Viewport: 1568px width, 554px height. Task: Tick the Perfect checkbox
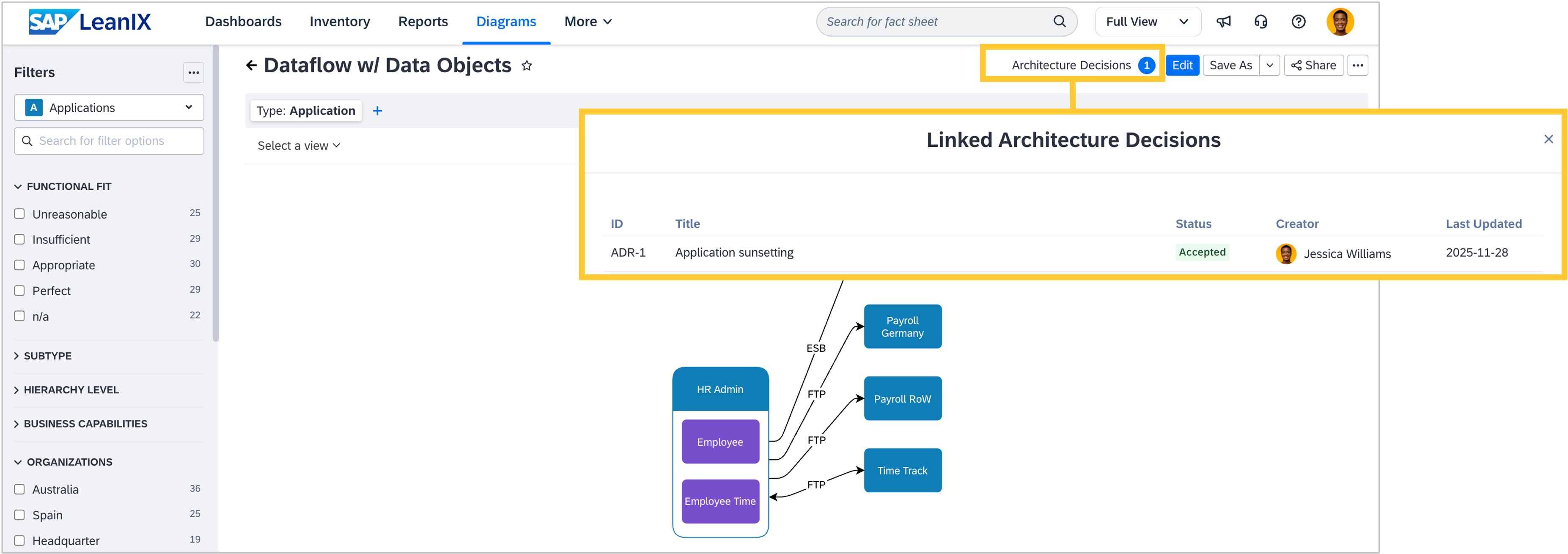pos(19,291)
